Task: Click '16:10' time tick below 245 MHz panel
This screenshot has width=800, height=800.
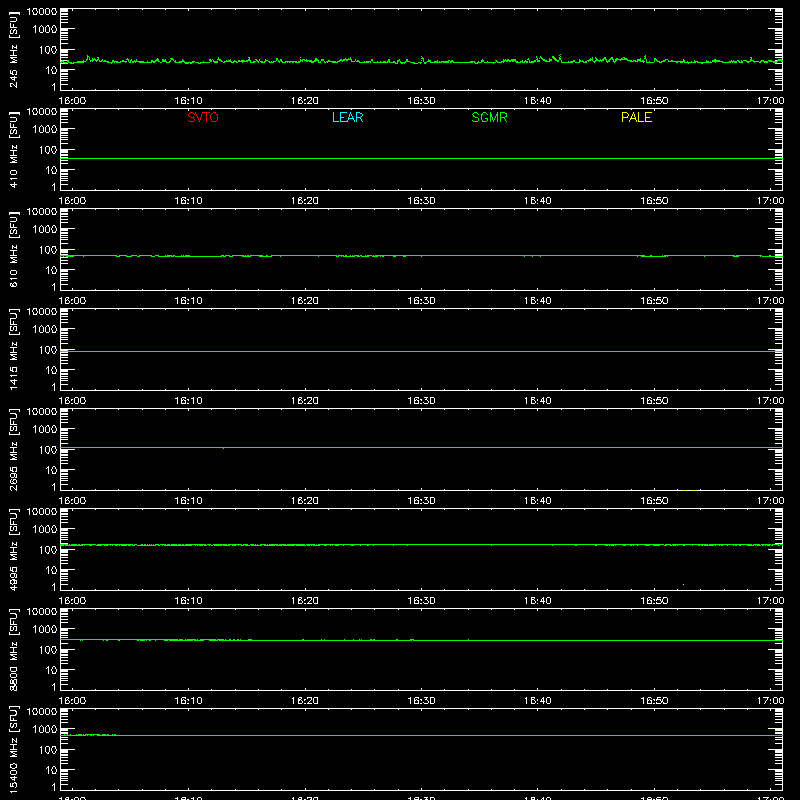Action: click(x=188, y=101)
